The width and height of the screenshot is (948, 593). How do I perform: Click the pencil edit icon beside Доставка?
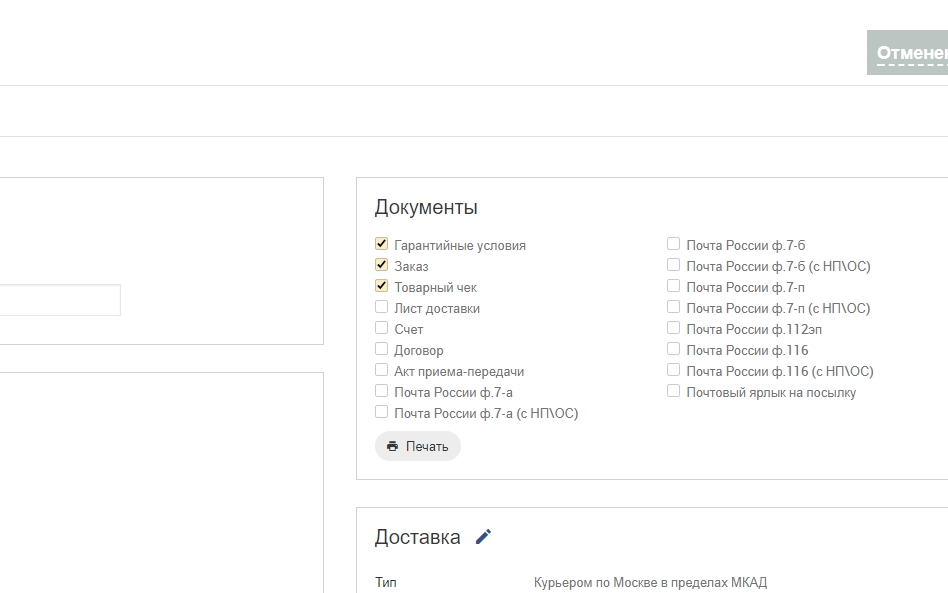(483, 537)
